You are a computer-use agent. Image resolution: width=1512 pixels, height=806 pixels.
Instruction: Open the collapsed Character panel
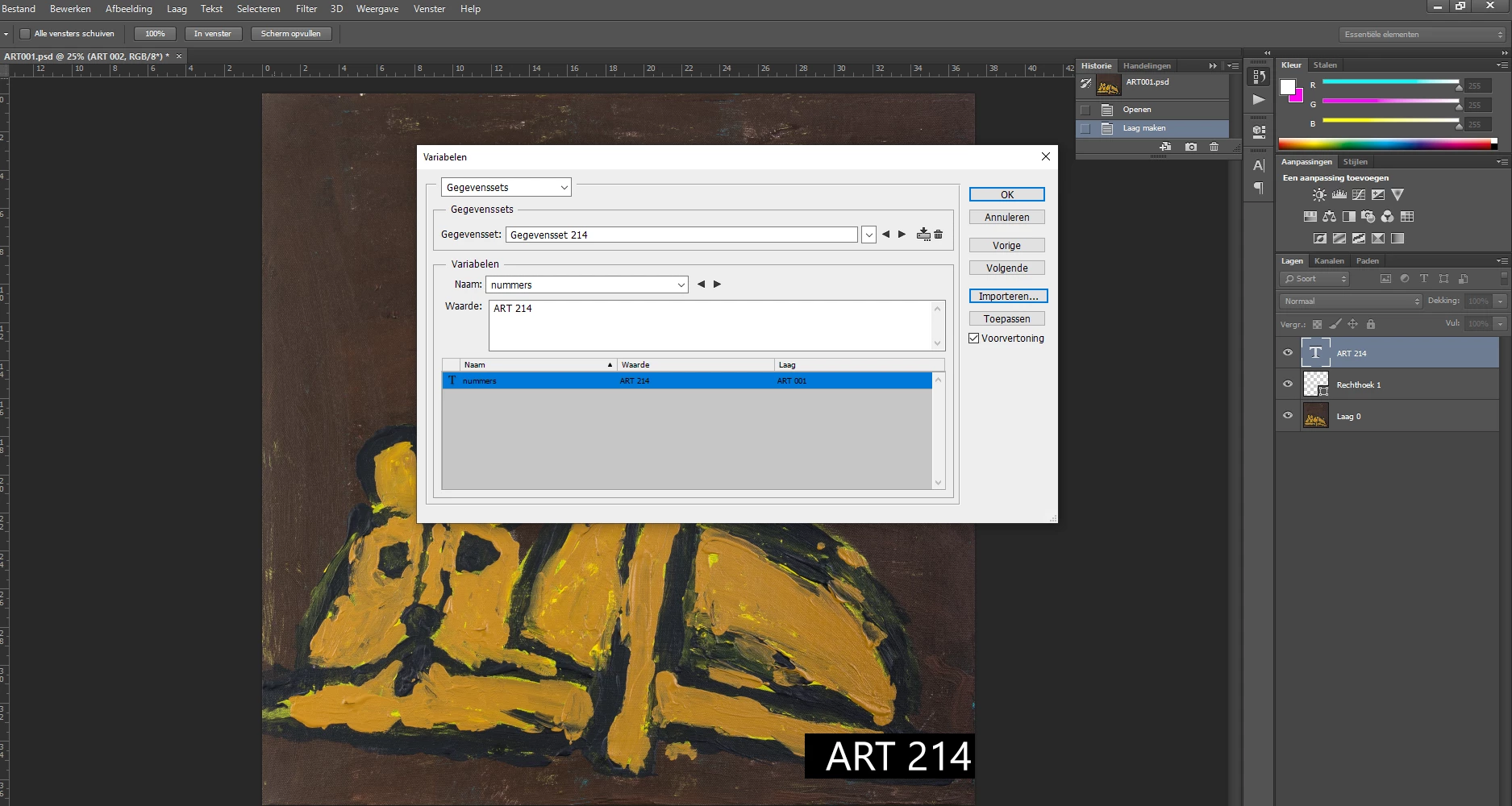point(1259,166)
